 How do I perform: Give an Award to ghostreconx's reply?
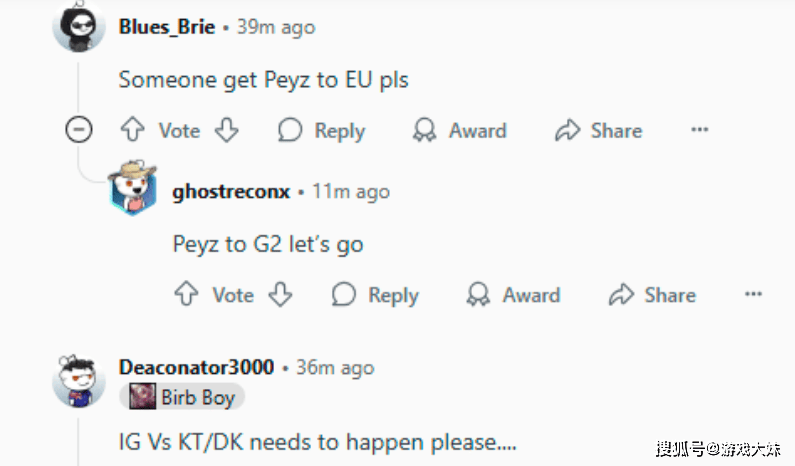(x=513, y=295)
